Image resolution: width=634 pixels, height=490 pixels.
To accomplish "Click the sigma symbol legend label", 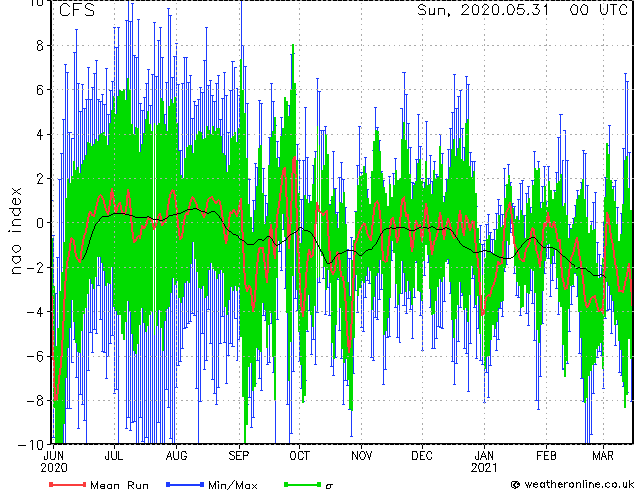I will point(329,486).
